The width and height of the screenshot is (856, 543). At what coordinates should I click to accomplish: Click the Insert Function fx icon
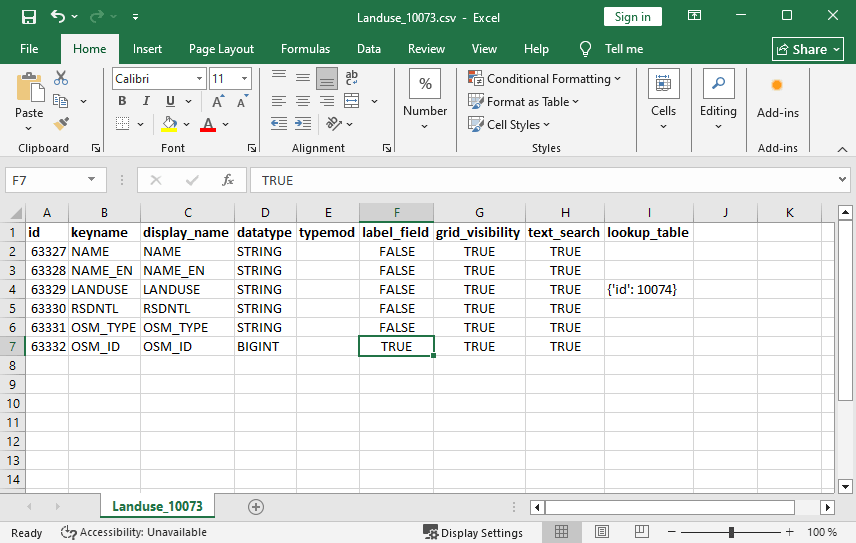[228, 180]
